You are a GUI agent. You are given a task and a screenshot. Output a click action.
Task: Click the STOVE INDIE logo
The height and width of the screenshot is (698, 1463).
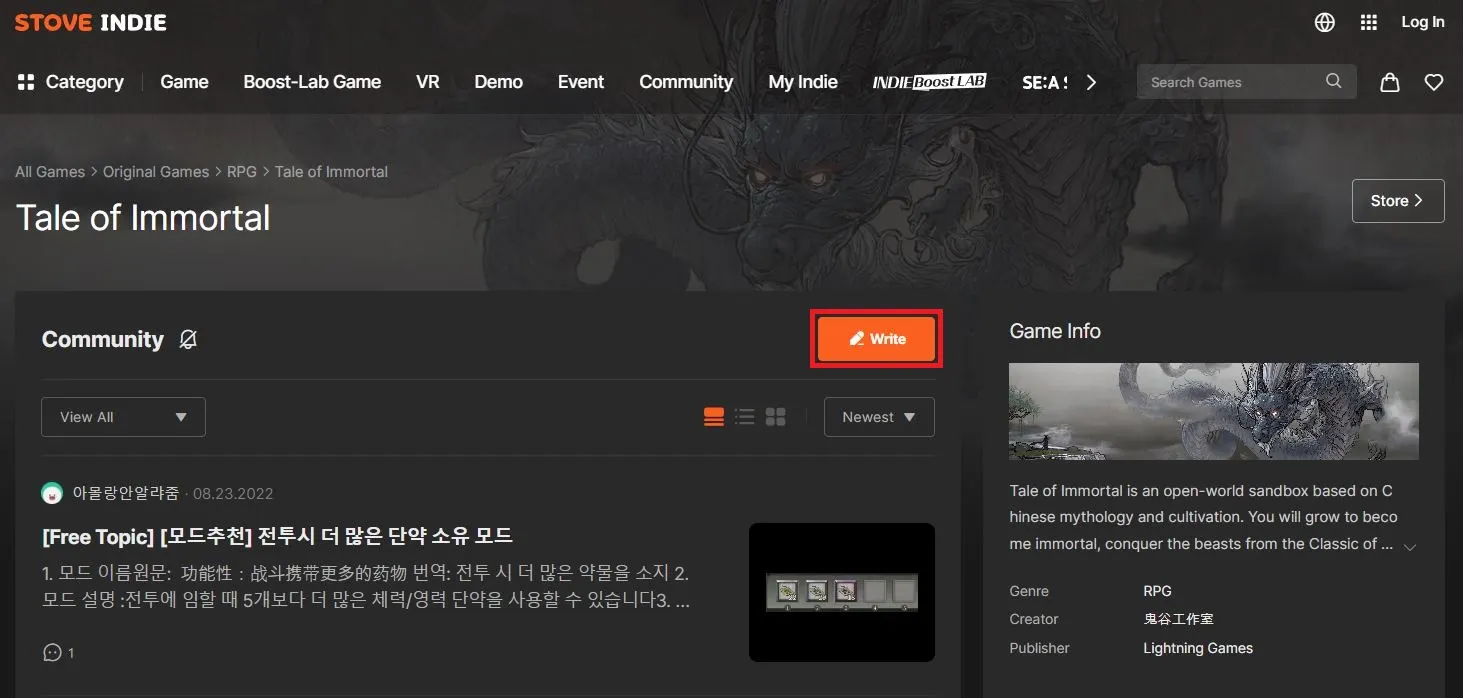click(x=91, y=22)
